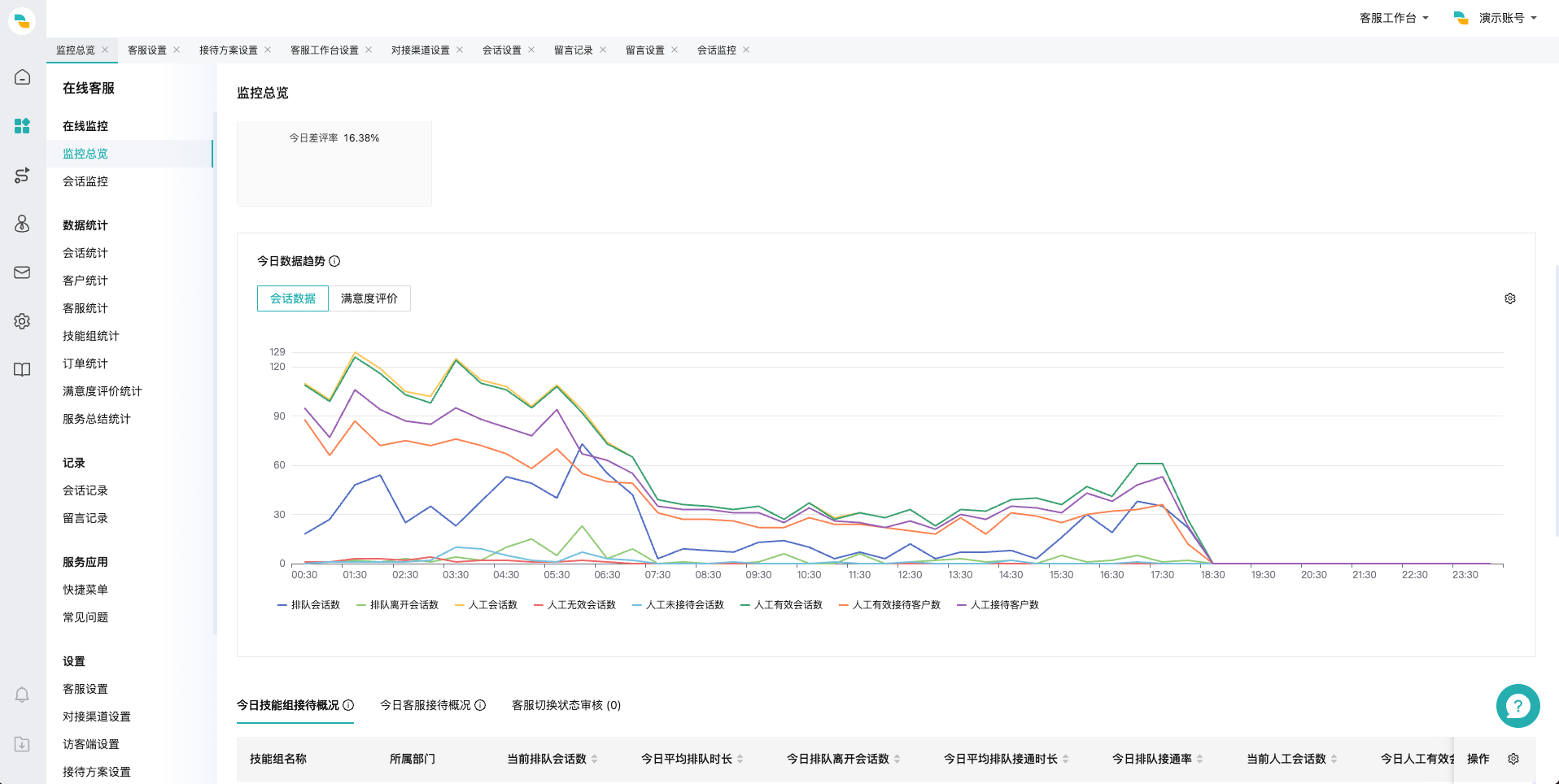
Task: Toggle 人工有效会话数 legend series
Action: tap(781, 605)
